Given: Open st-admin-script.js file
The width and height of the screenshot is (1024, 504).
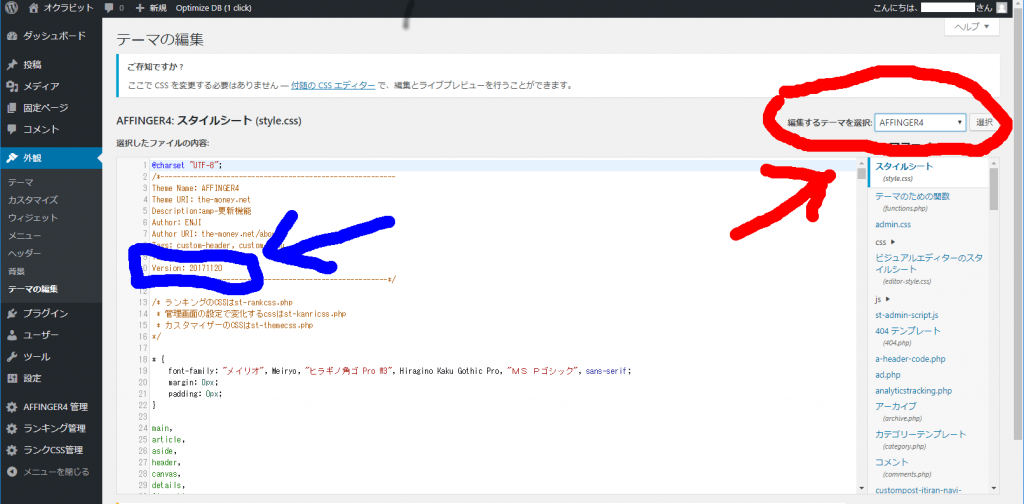Looking at the screenshot, I should point(906,315).
